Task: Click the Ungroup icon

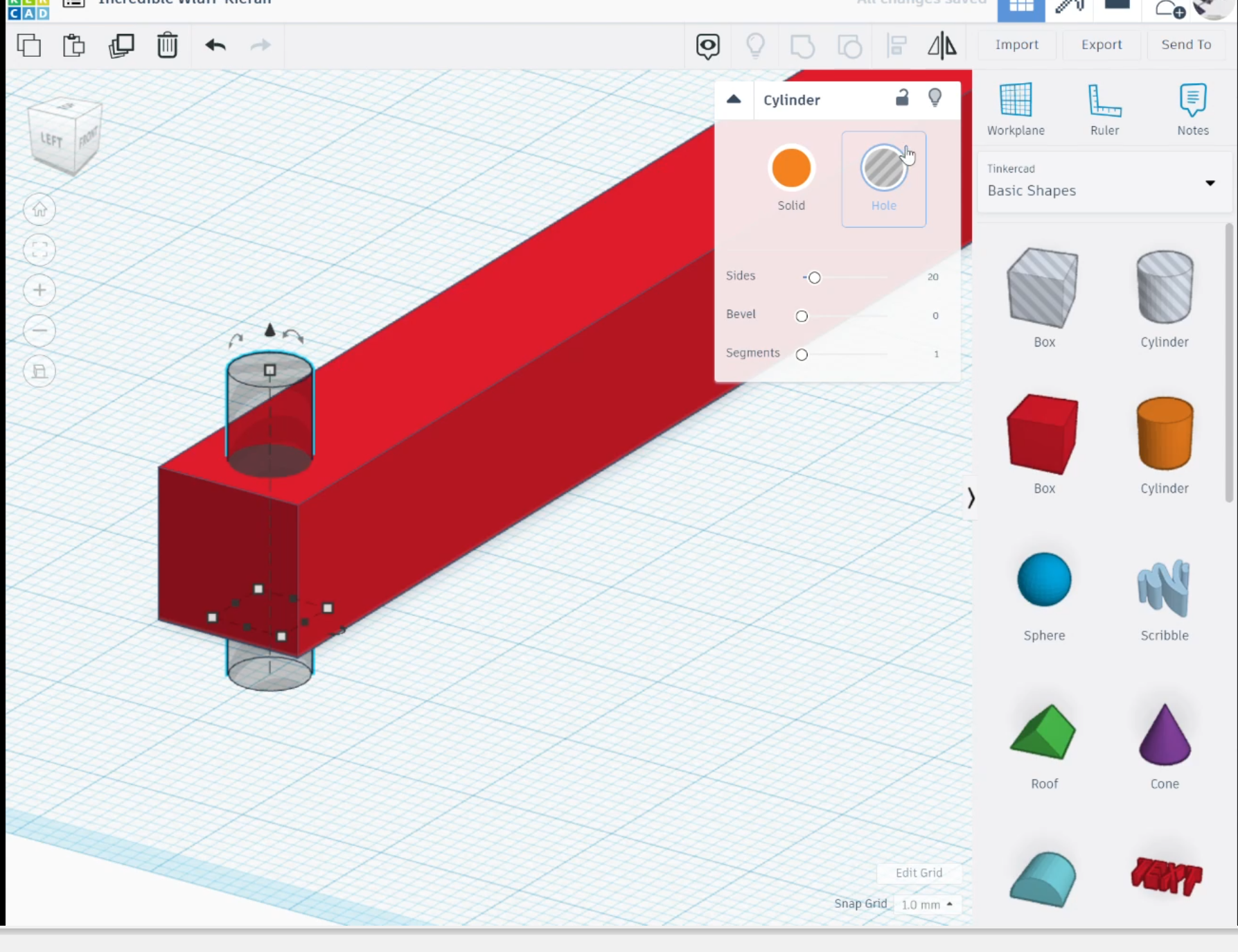Action: tap(849, 46)
